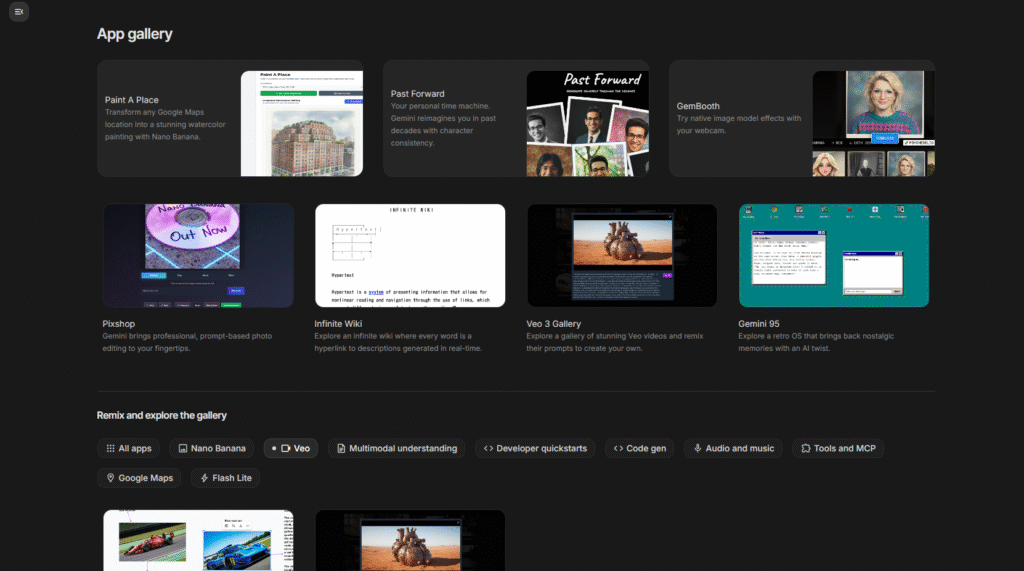
Task: Open the Paint A Place app card
Action: pyautogui.click(x=230, y=118)
